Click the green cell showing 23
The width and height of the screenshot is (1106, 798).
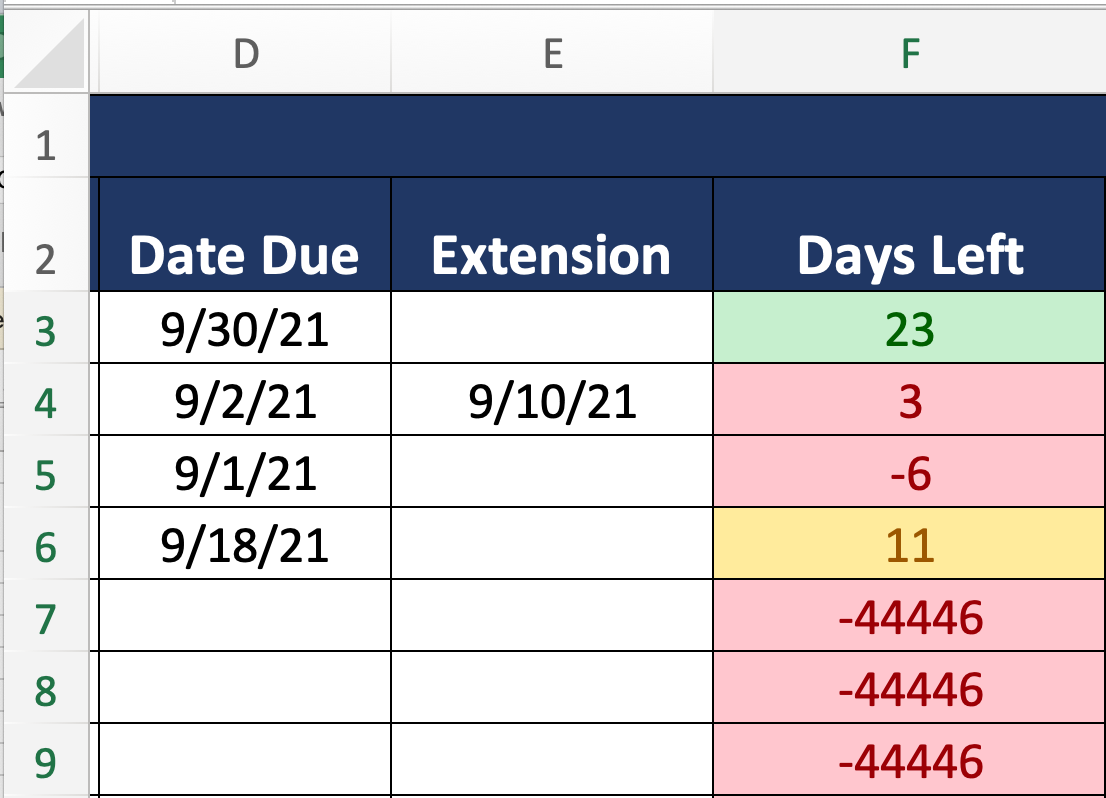(x=909, y=329)
